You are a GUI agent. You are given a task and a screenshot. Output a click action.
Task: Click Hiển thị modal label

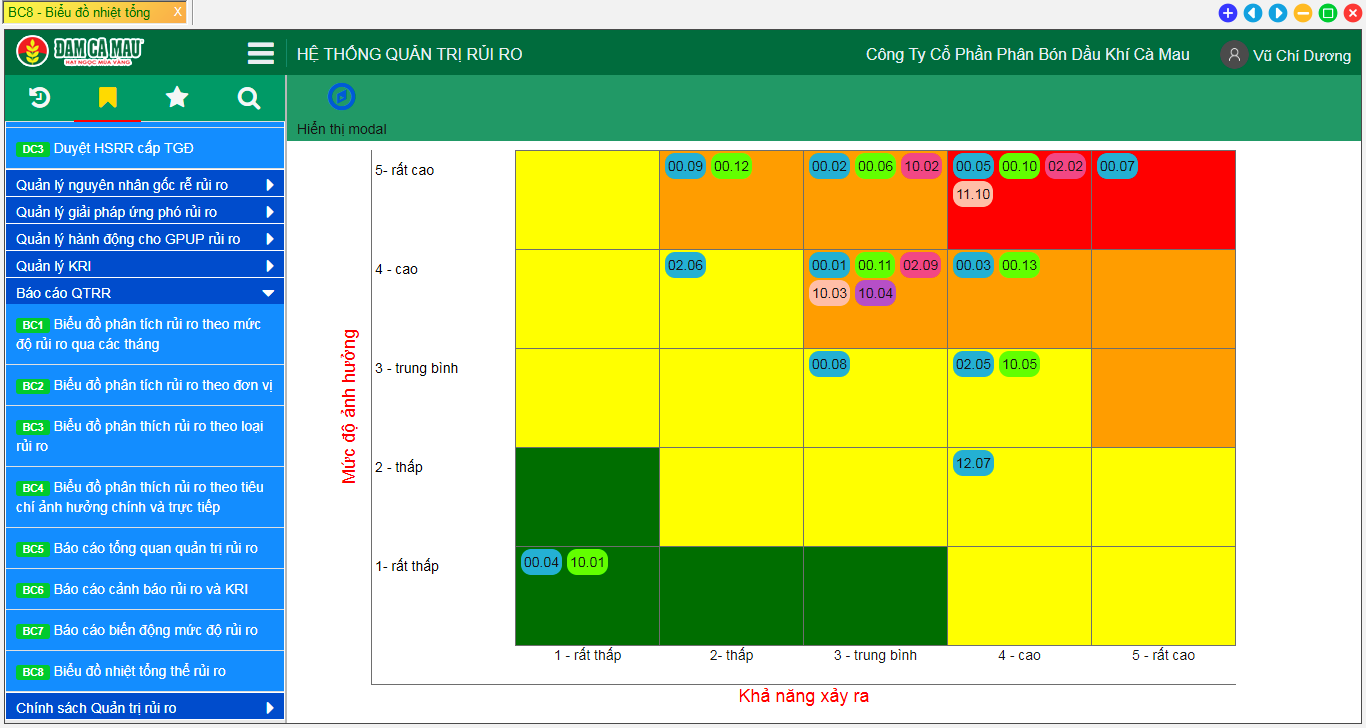[342, 129]
